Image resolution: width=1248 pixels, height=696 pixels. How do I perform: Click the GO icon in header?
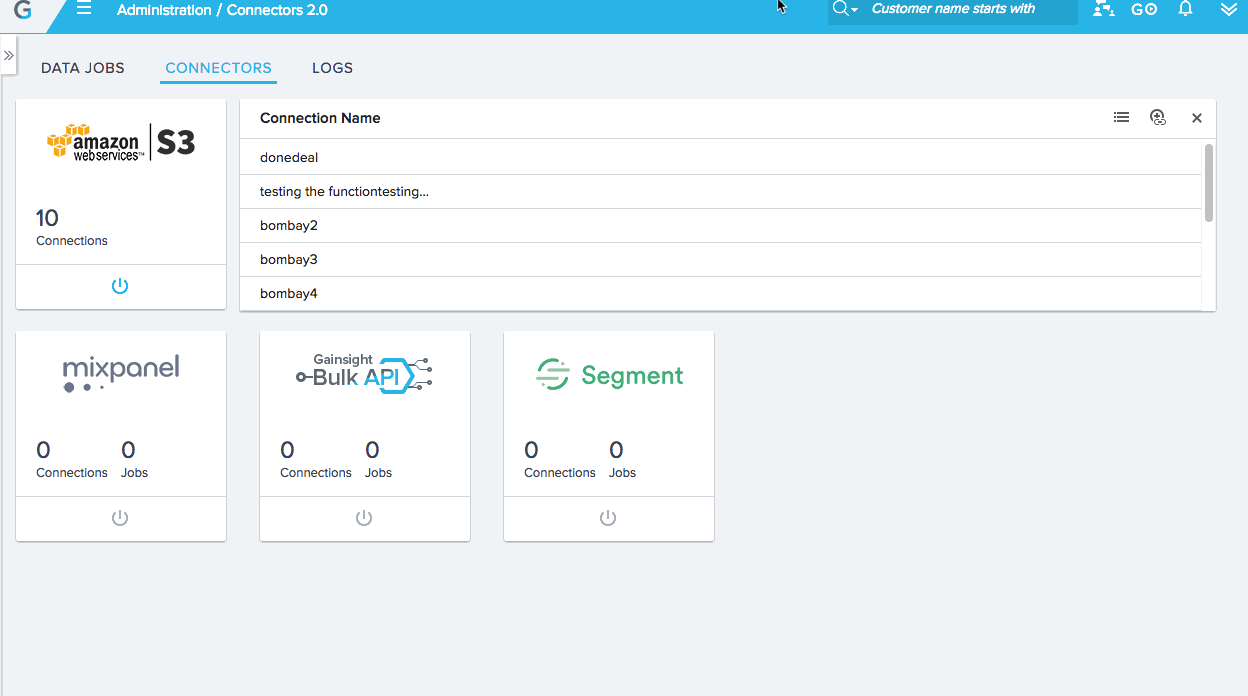(1144, 9)
